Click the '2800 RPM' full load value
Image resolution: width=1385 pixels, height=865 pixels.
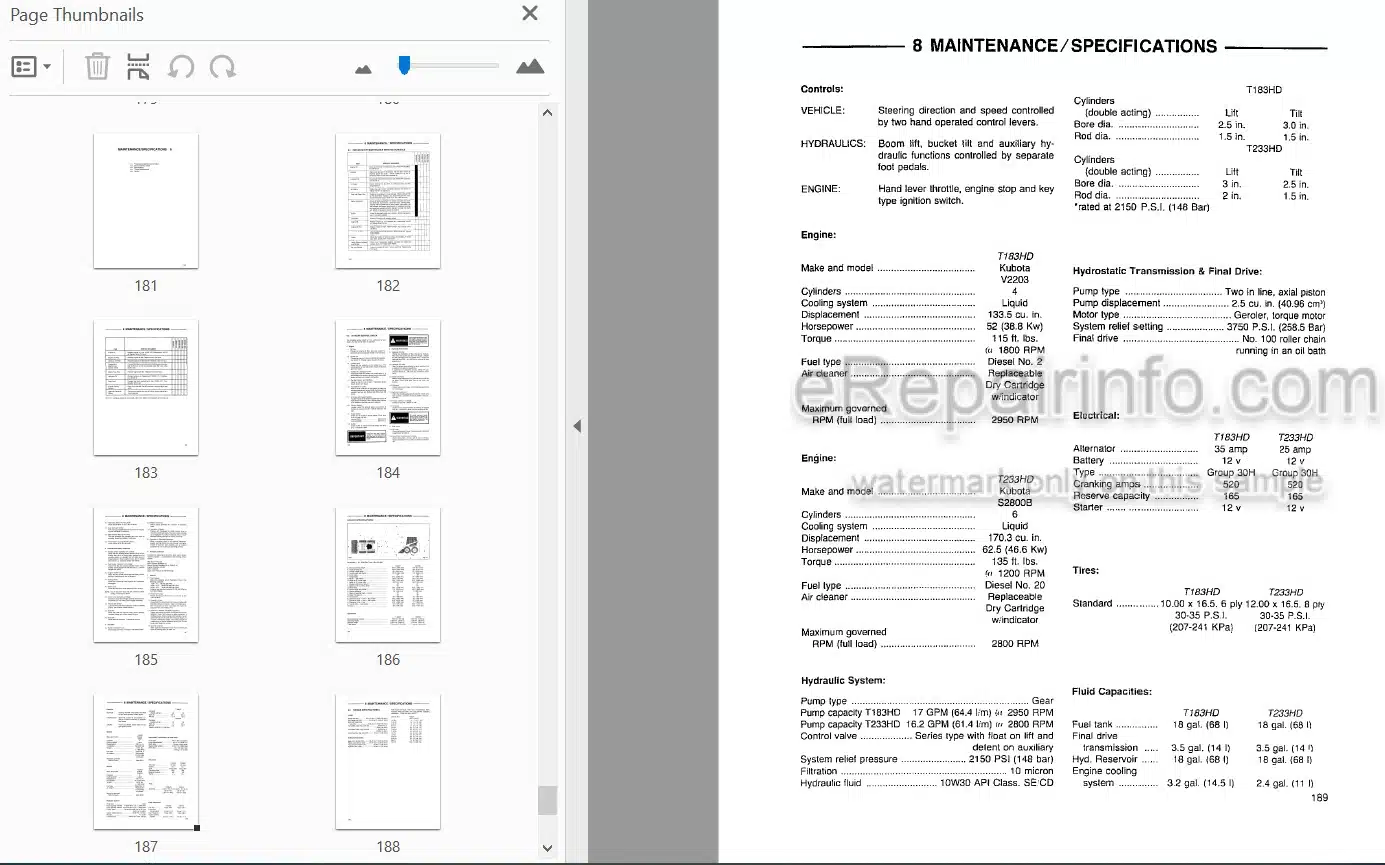1015,644
